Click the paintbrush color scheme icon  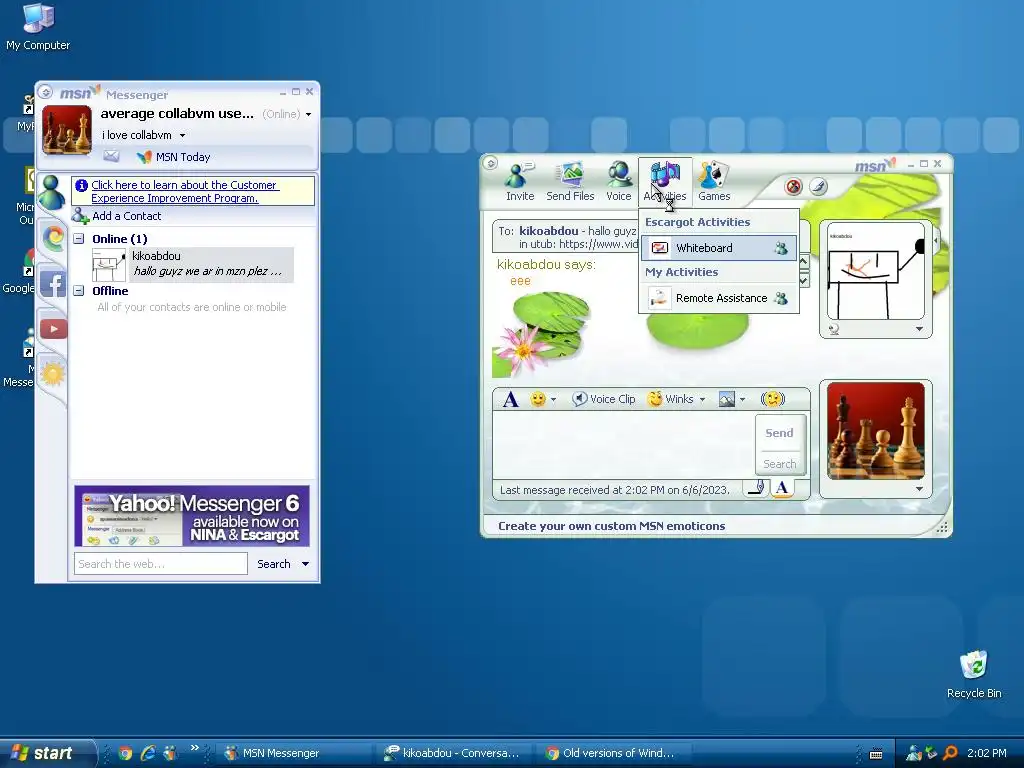click(x=818, y=187)
